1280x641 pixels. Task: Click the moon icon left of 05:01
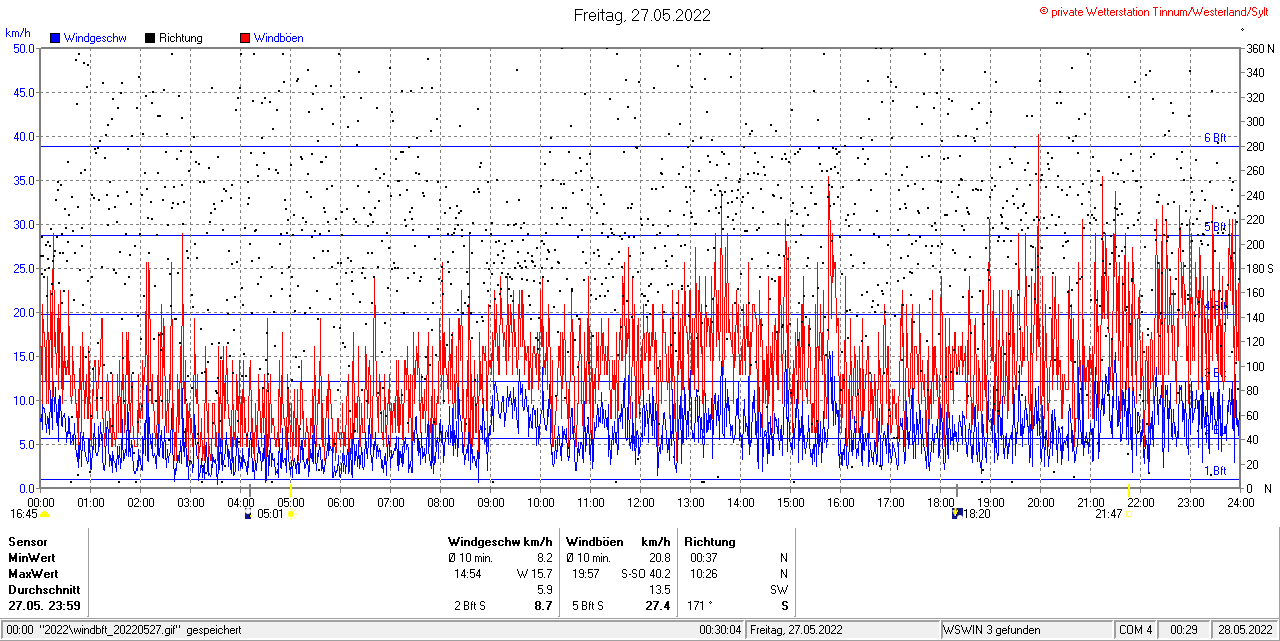(x=248, y=515)
